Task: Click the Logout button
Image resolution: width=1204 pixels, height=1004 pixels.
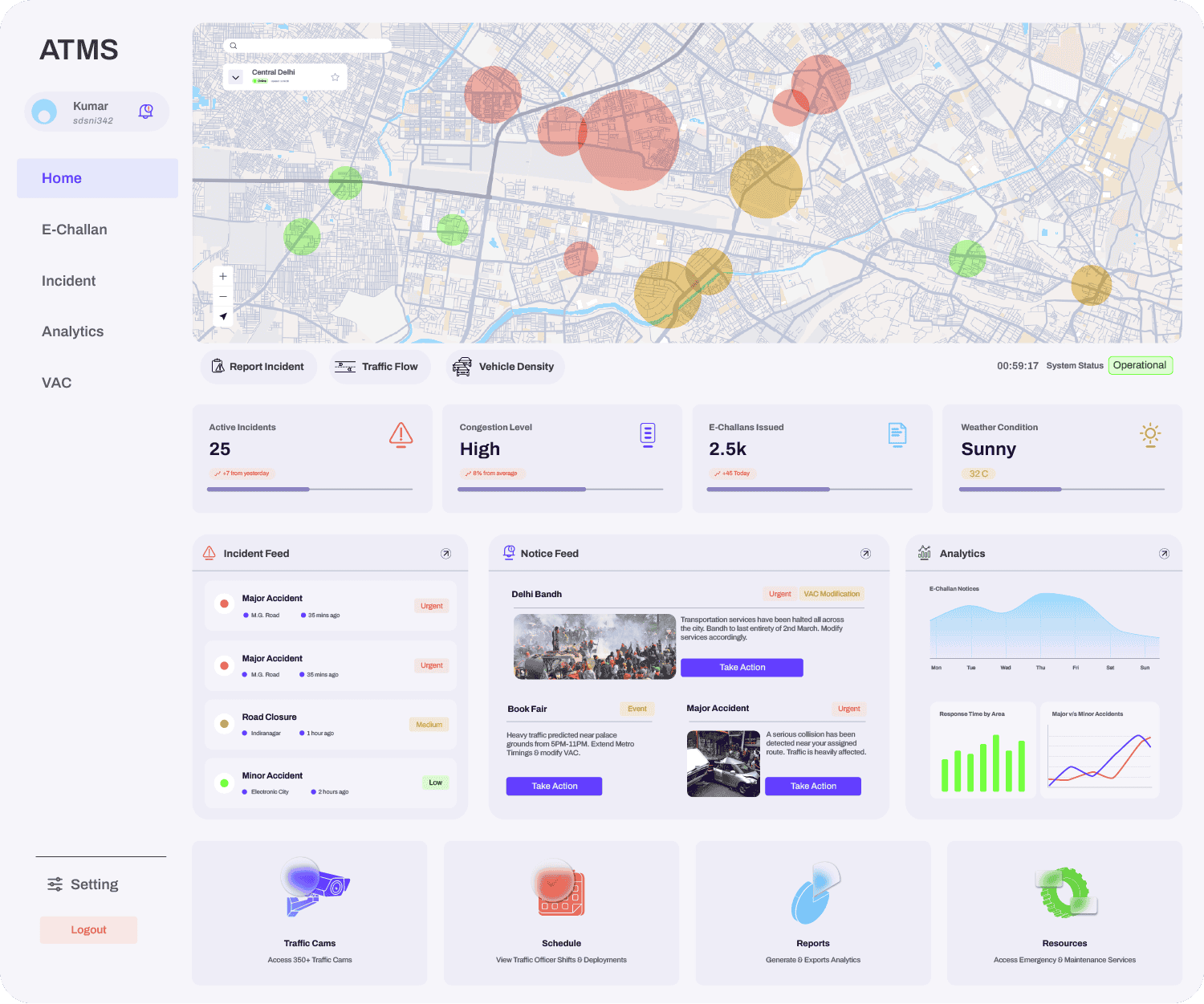Action: [x=88, y=929]
